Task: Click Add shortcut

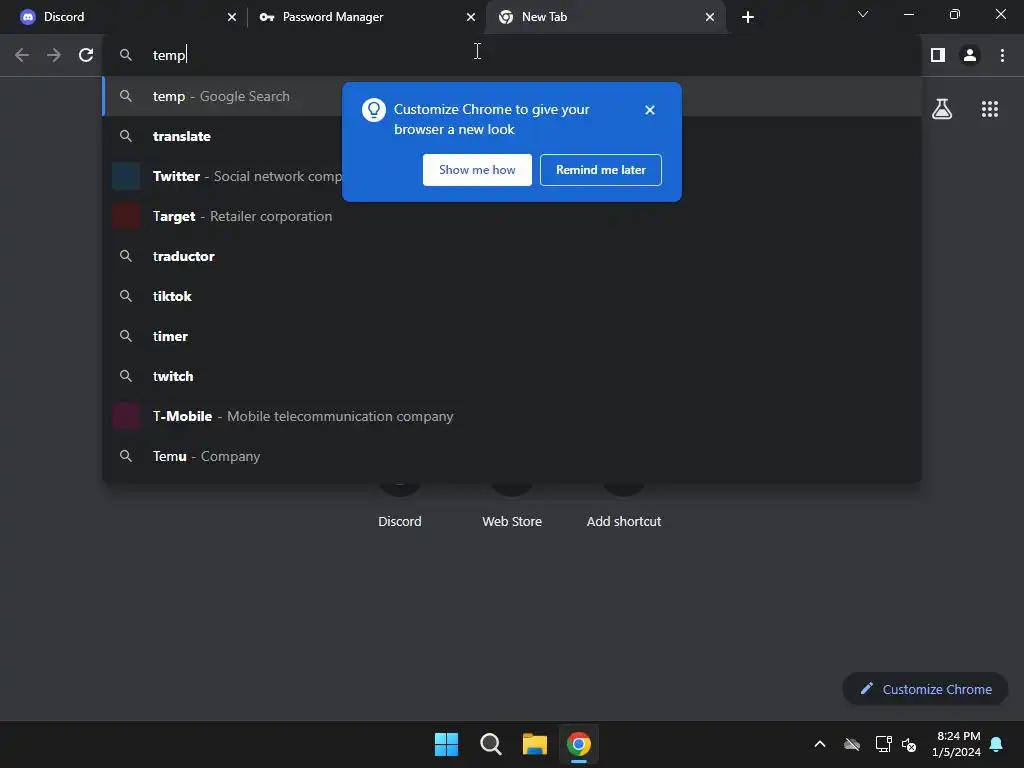Action: (x=624, y=521)
